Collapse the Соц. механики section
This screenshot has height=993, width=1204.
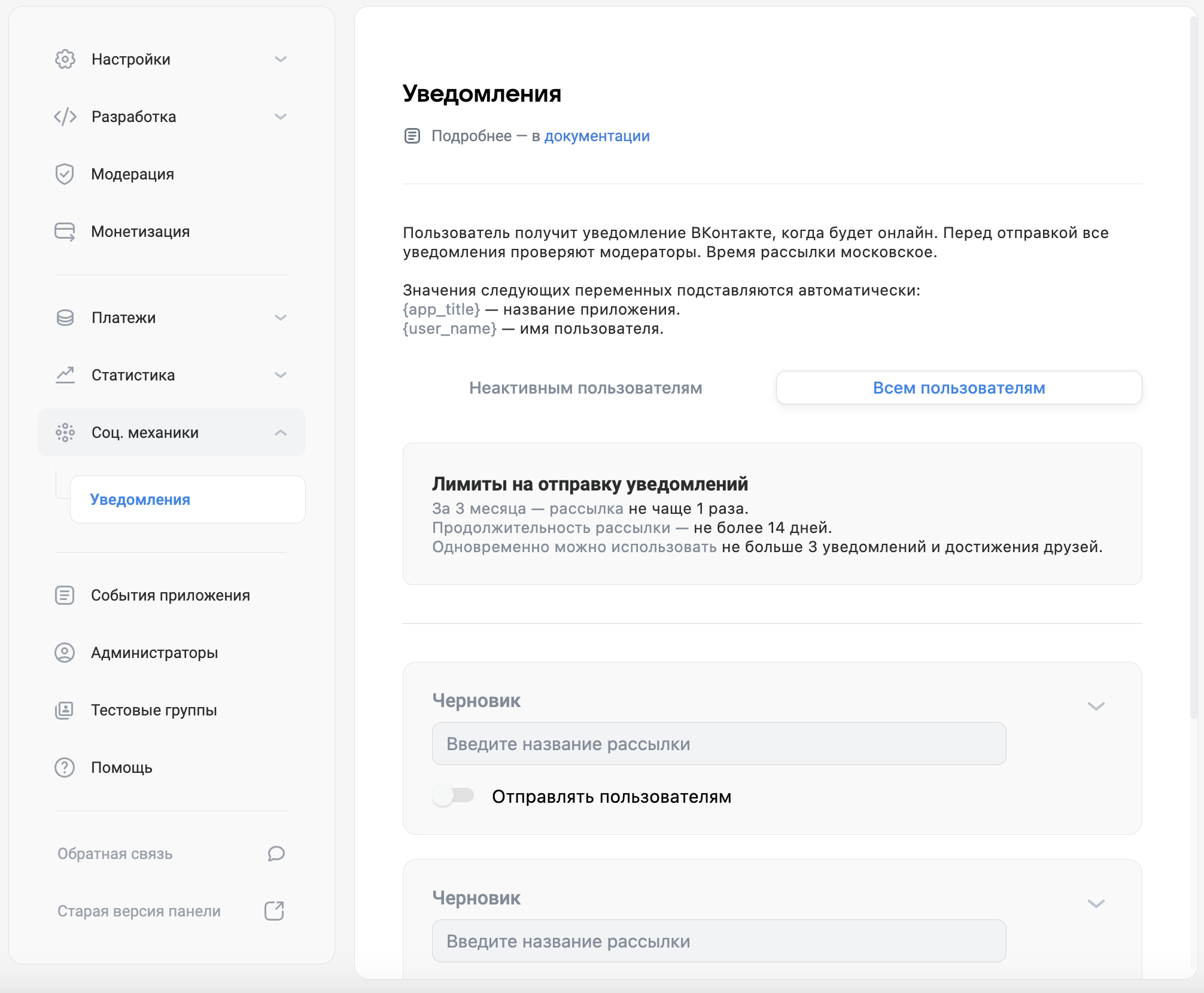281,432
